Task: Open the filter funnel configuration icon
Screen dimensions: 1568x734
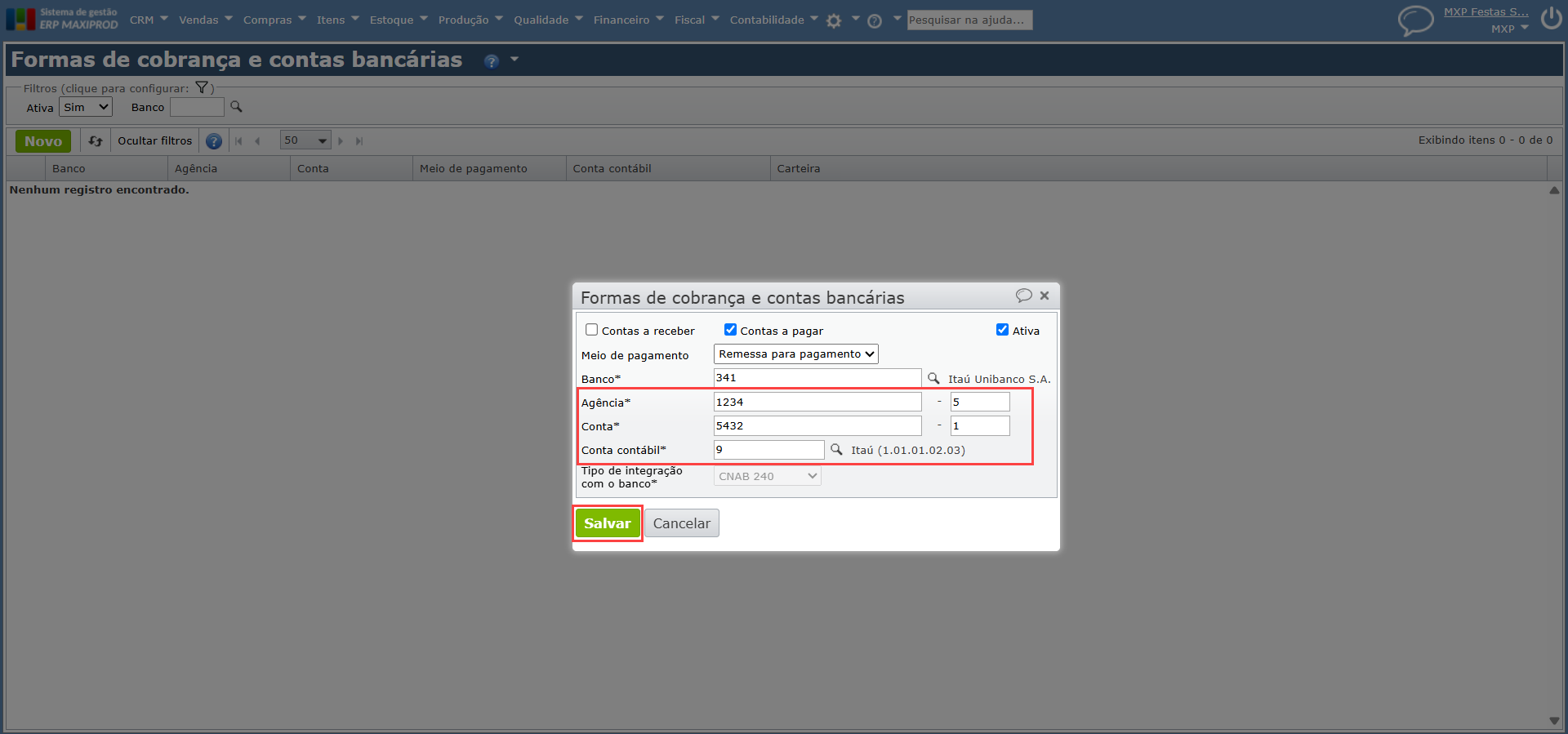Action: [x=202, y=87]
